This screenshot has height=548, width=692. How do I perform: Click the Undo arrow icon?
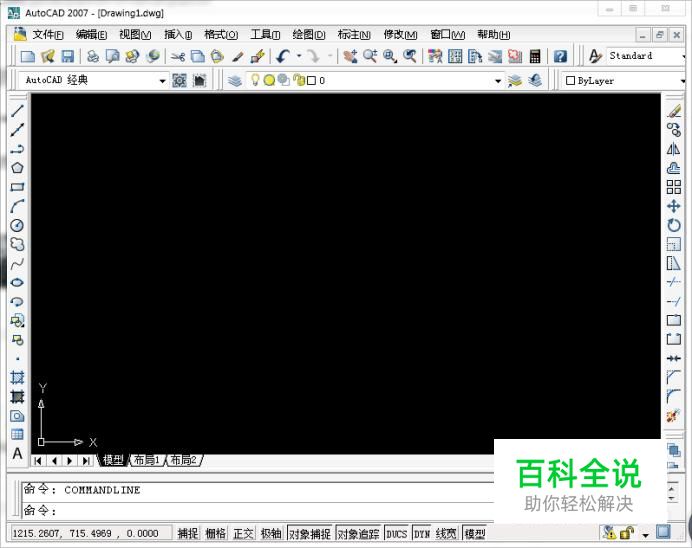(283, 56)
